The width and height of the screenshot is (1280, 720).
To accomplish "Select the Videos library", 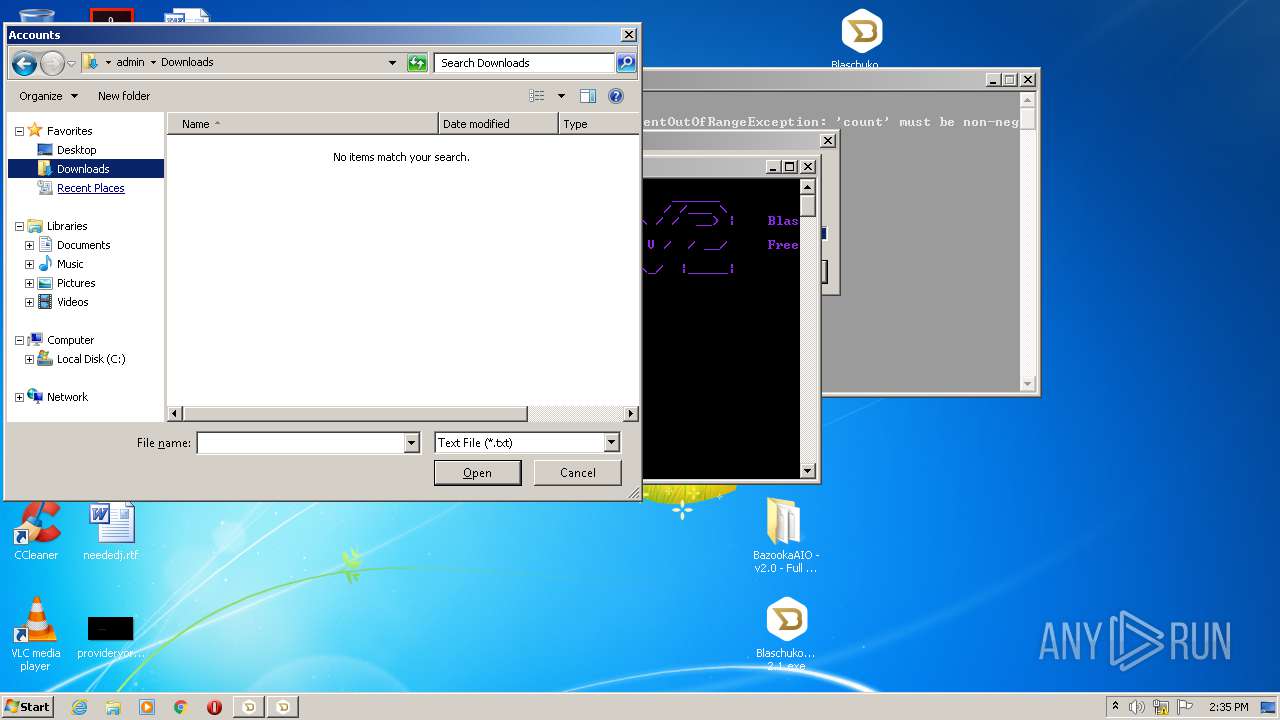I will click(x=72, y=302).
